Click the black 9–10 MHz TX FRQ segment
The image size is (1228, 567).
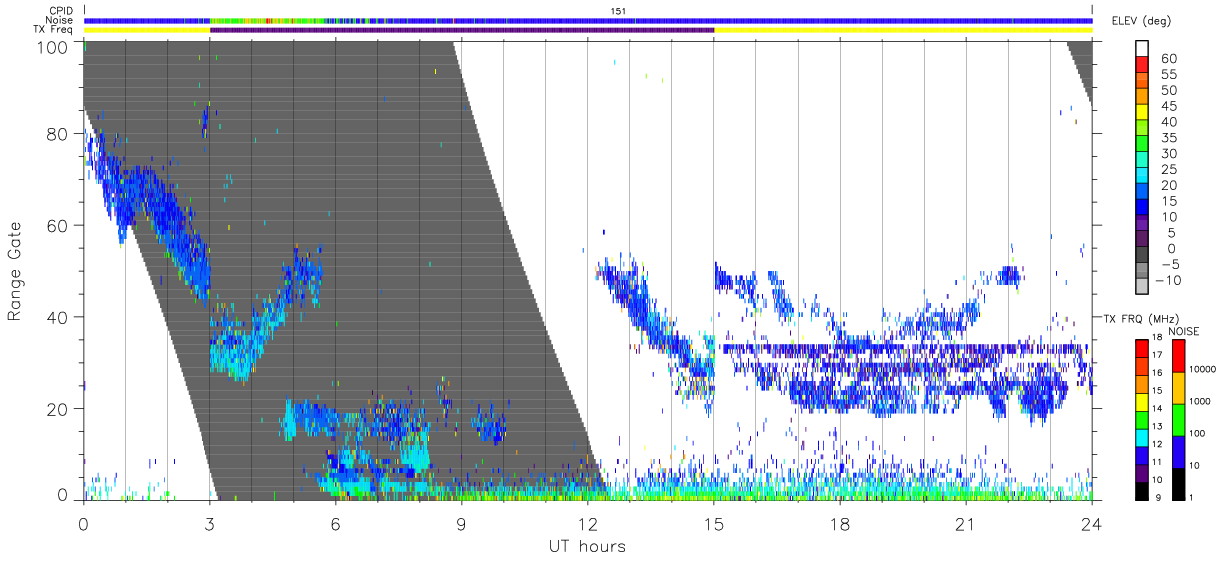pyautogui.click(x=1142, y=491)
